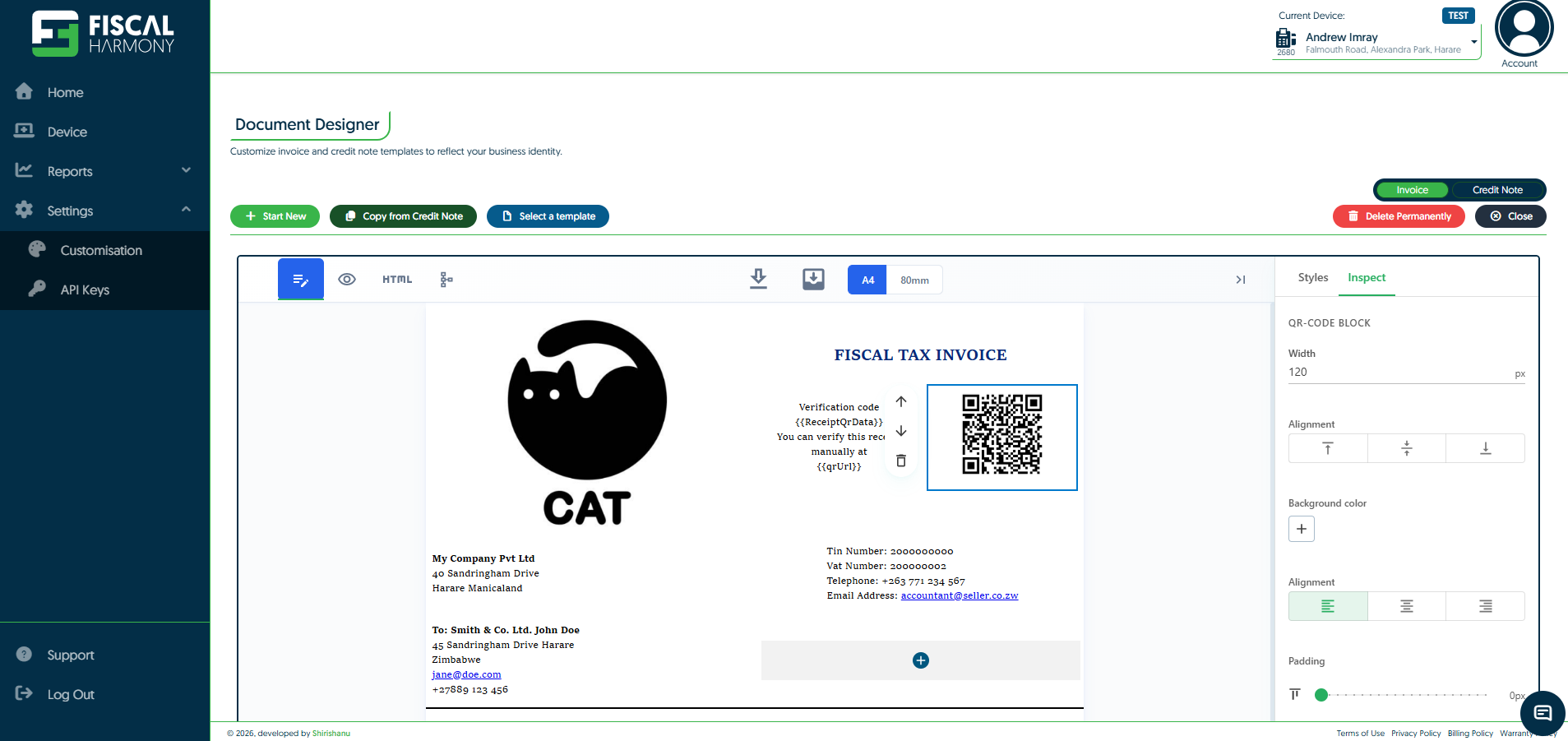Collapse the Settings menu
The width and height of the screenshot is (1568, 741).
(x=186, y=211)
